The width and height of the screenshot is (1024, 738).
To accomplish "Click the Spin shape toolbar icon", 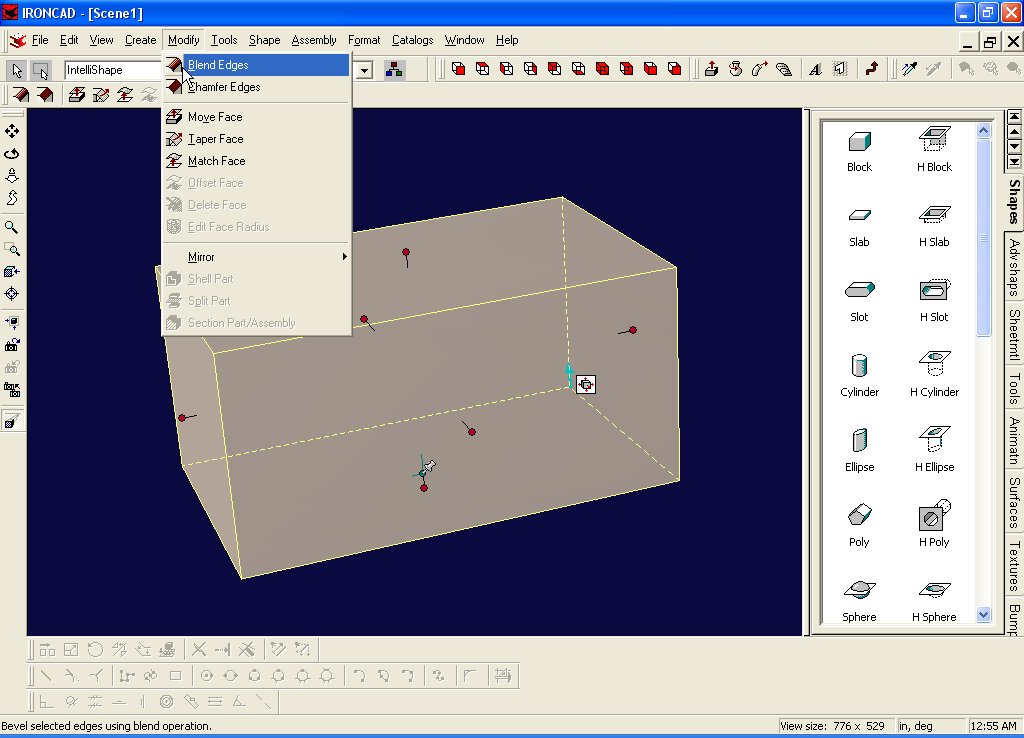I will pos(736,69).
